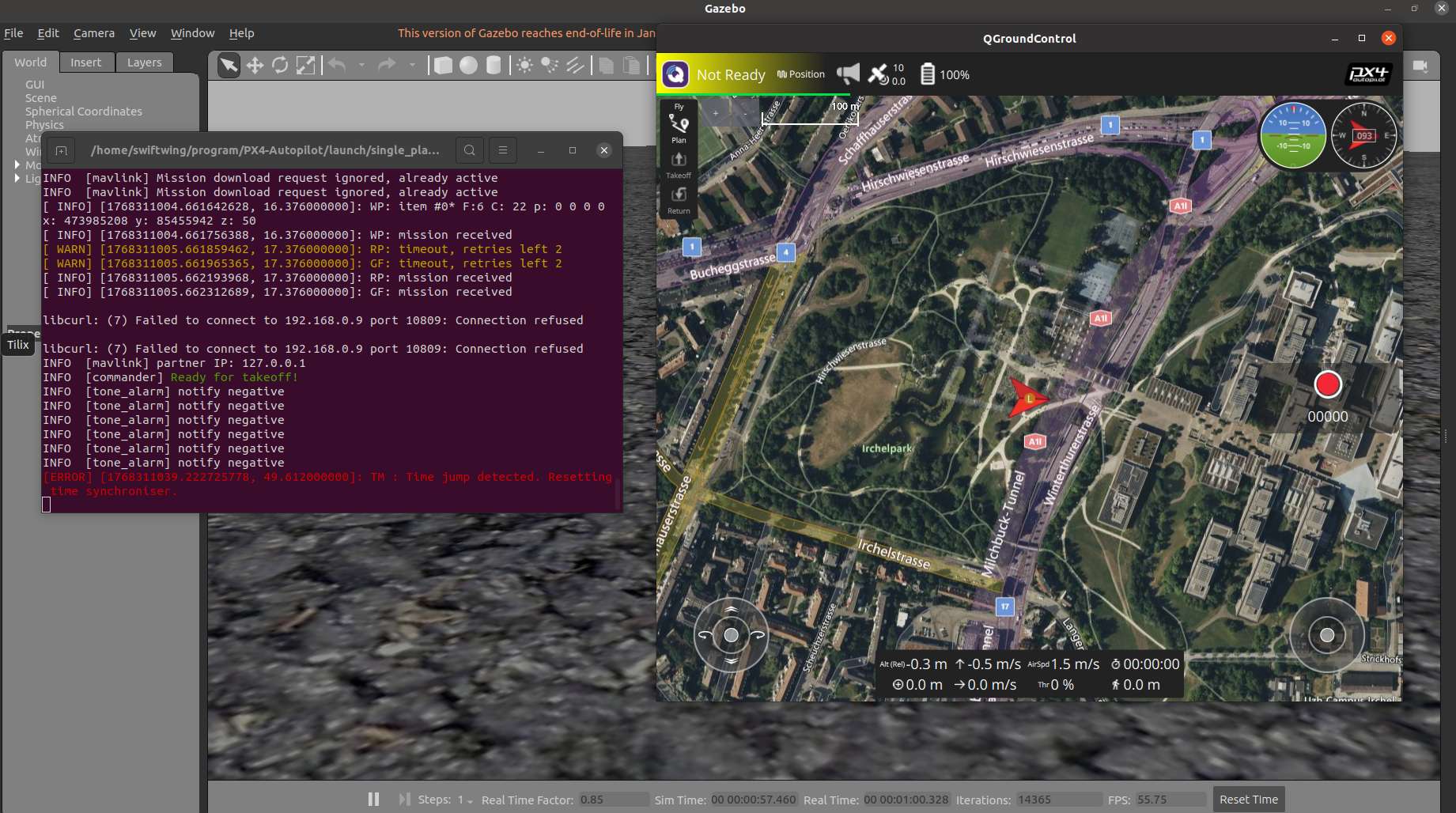
Task: Insert a sphere shape in Gazebo
Action: [x=469, y=65]
